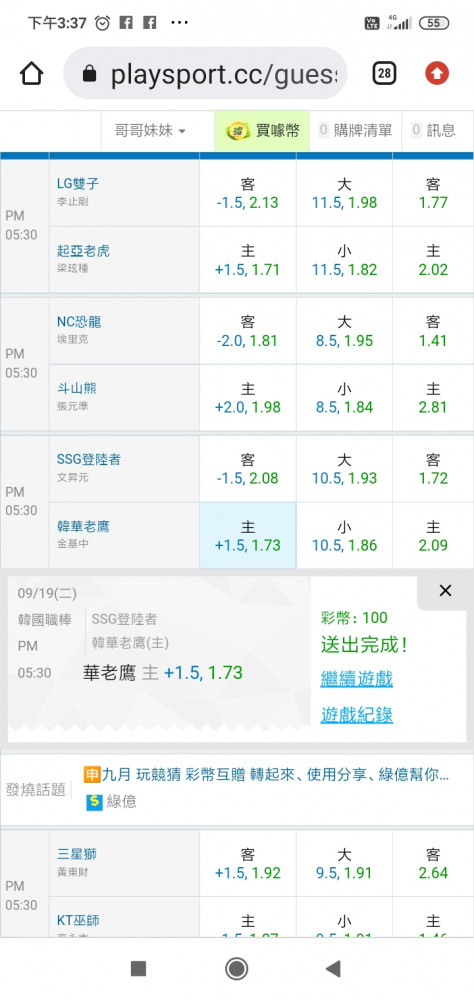
Task: Tap the red upload arrow icon
Action: tap(437, 74)
